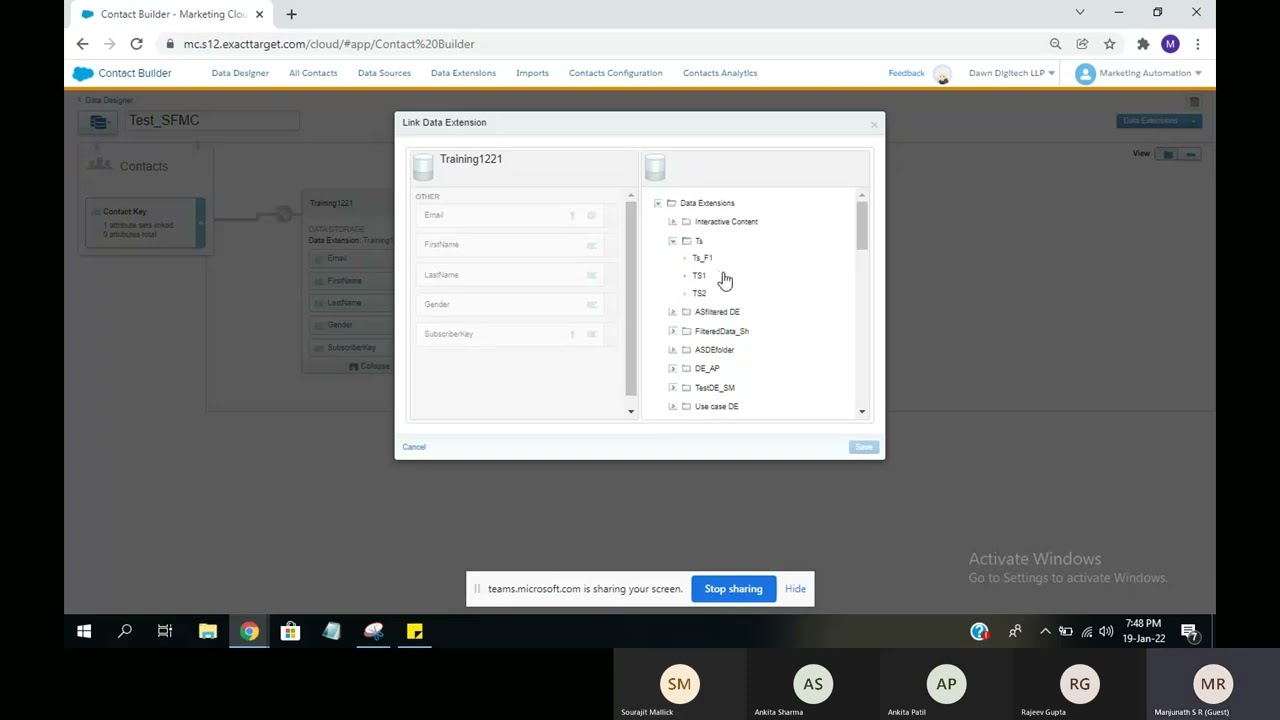The height and width of the screenshot is (720, 1280).
Task: Click the Email type icon
Action: 591,215
